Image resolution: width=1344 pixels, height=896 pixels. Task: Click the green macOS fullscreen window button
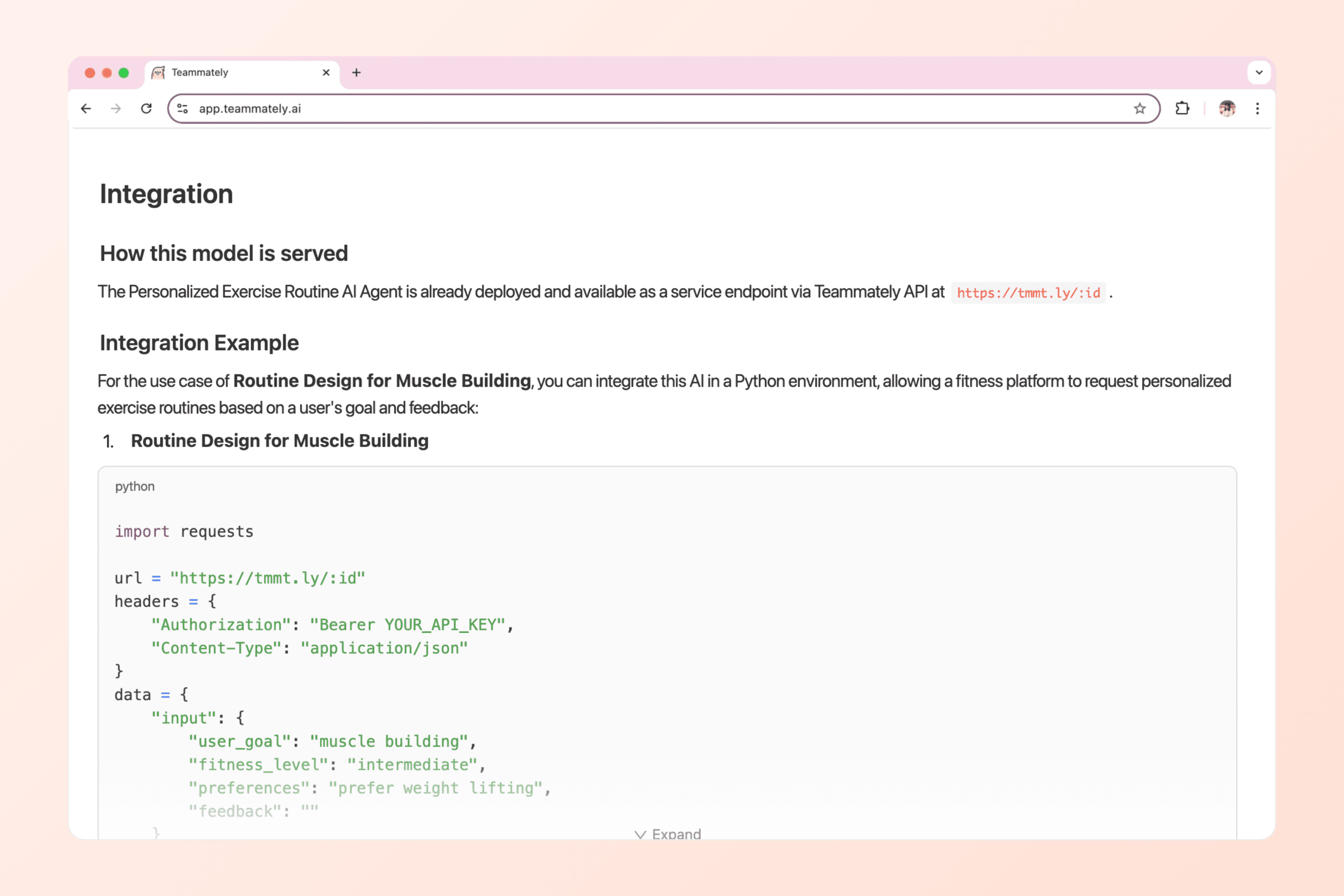(124, 72)
